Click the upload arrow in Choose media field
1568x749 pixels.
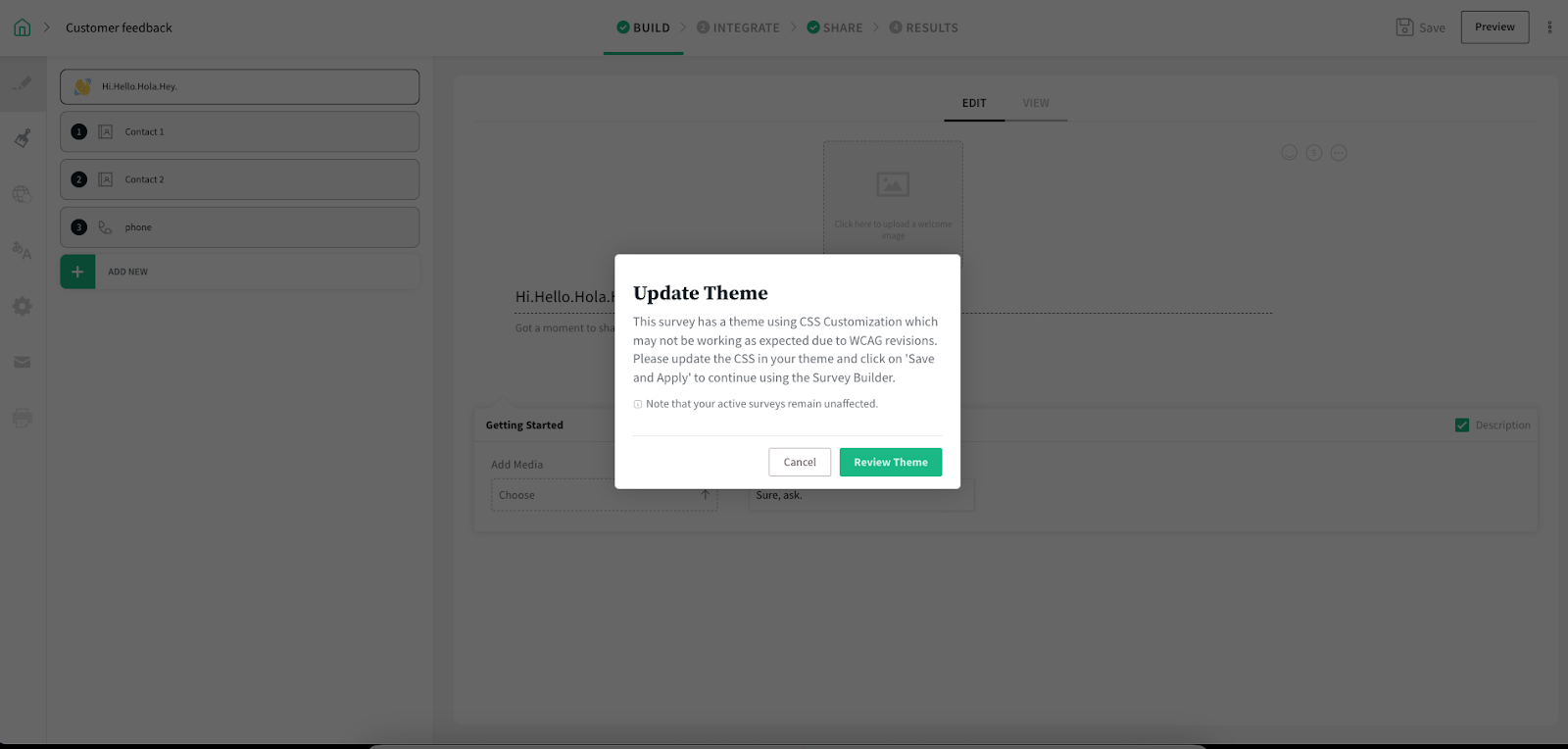tap(705, 495)
